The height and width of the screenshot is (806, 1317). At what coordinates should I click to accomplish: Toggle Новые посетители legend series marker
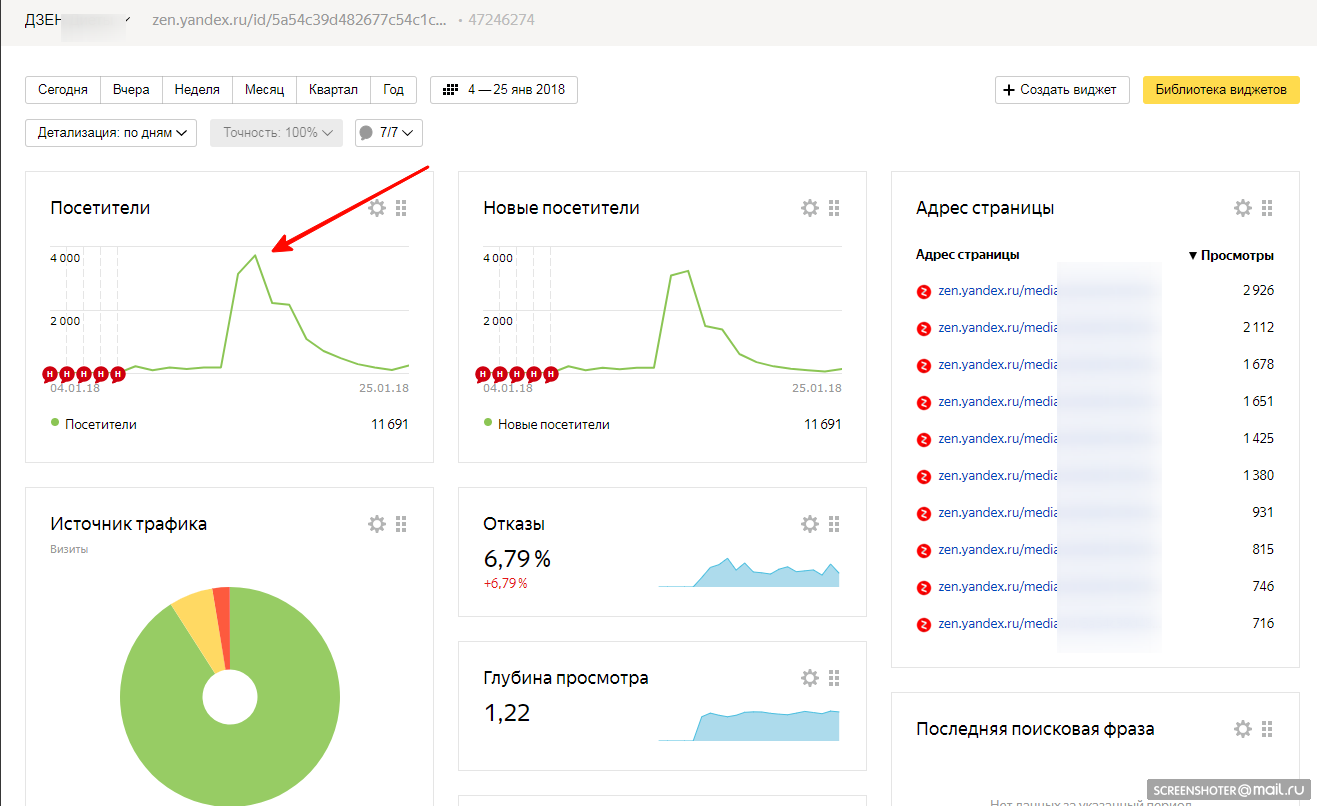[x=488, y=423]
